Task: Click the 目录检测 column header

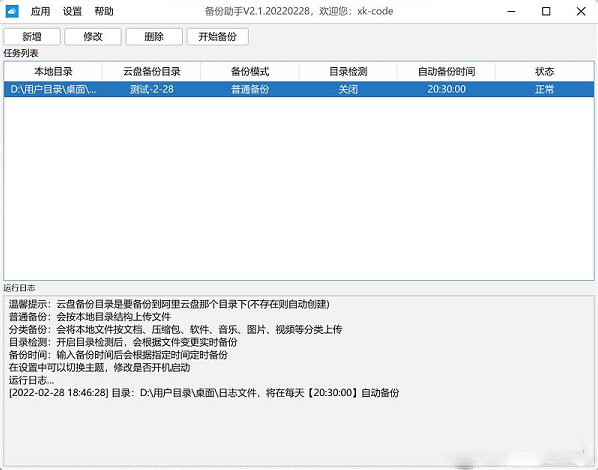Action: click(x=348, y=71)
